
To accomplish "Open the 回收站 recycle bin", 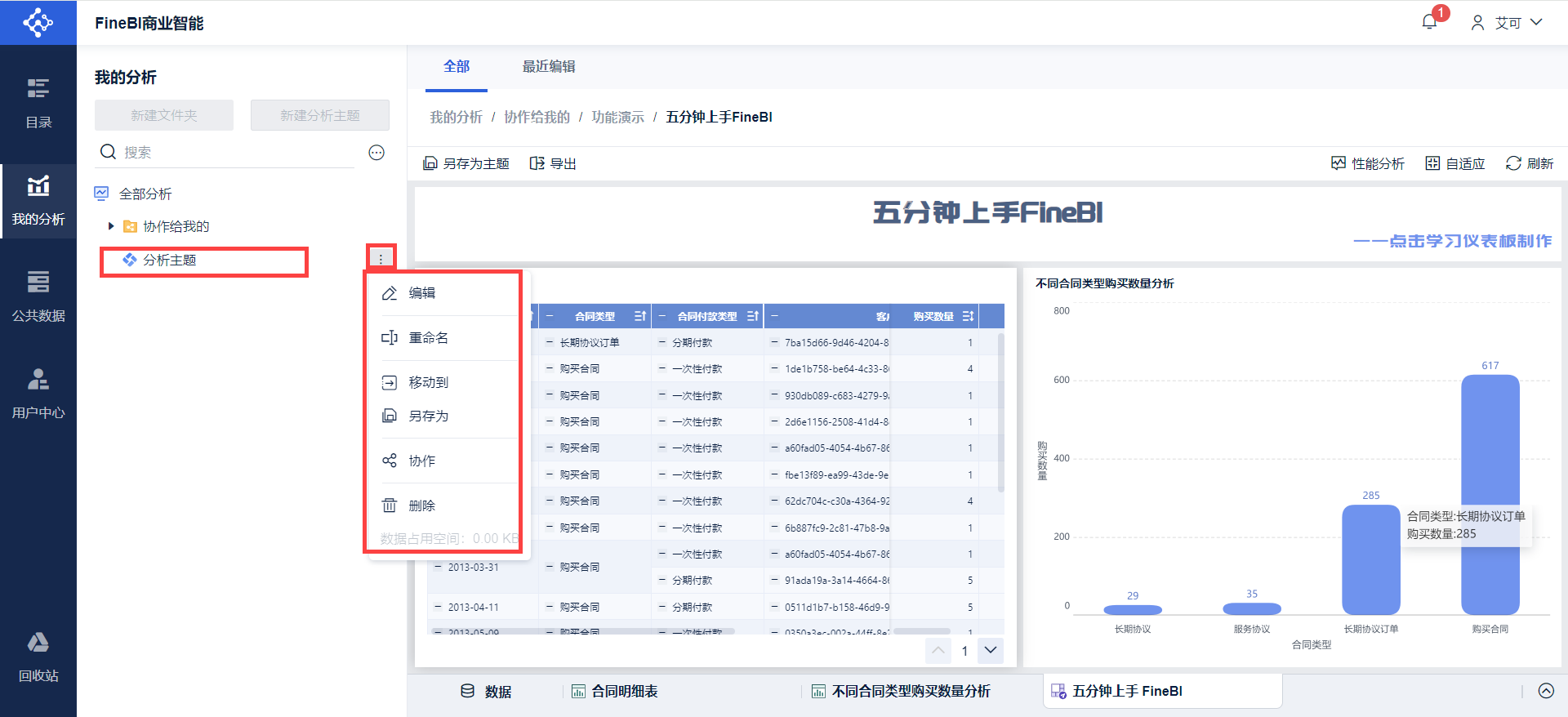I will [38, 657].
